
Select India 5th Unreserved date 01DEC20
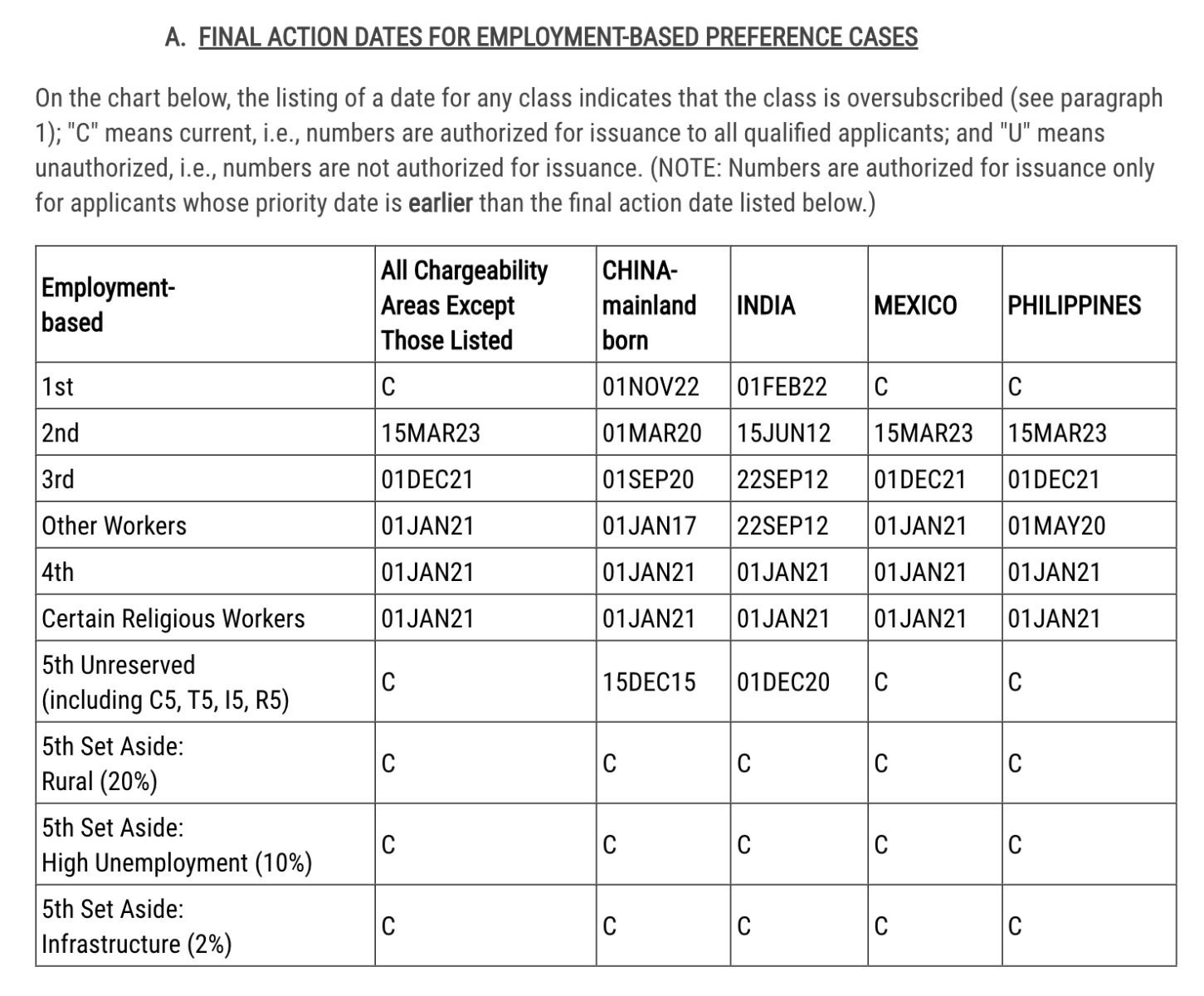coord(783,682)
